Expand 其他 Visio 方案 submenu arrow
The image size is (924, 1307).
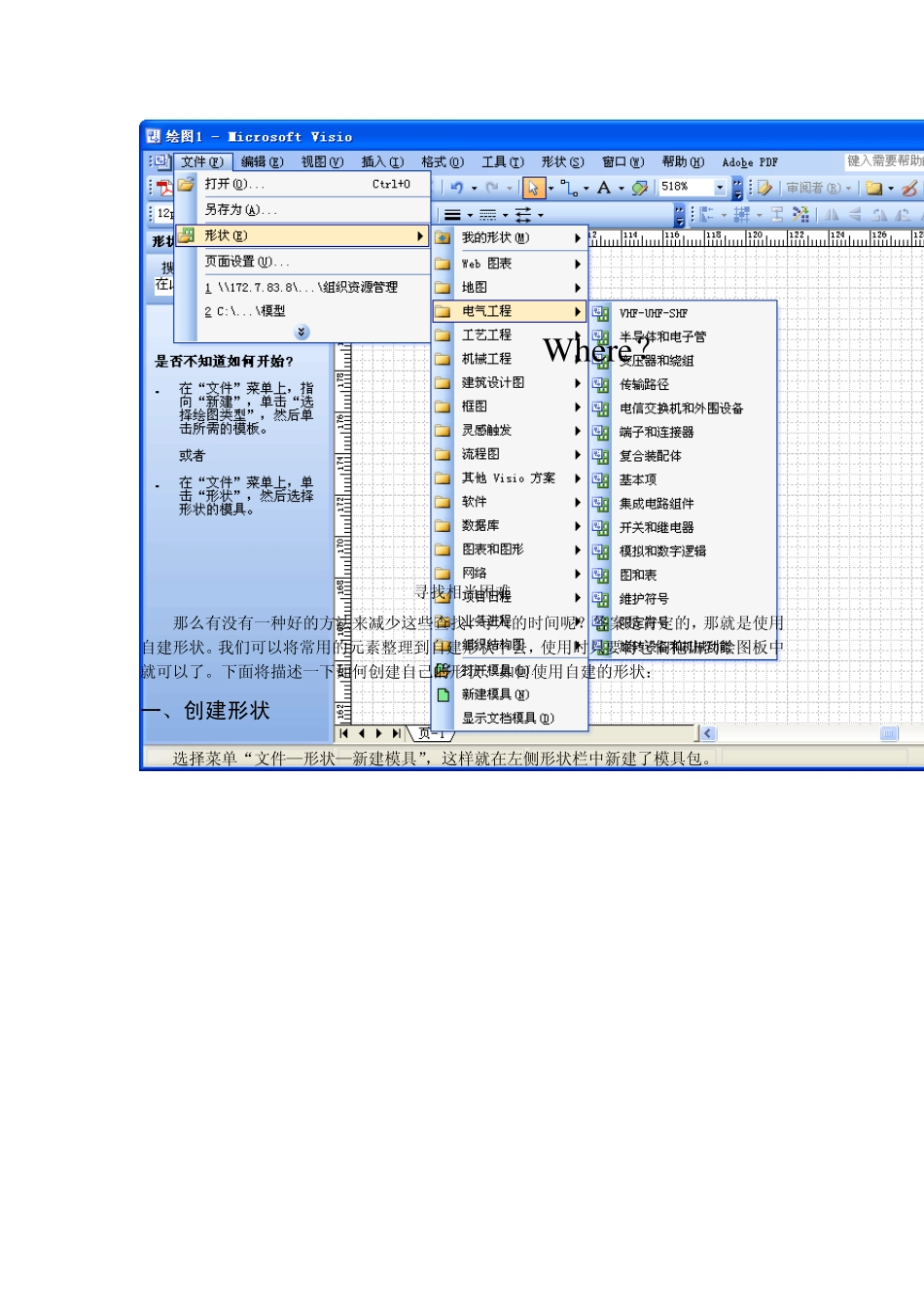(578, 478)
